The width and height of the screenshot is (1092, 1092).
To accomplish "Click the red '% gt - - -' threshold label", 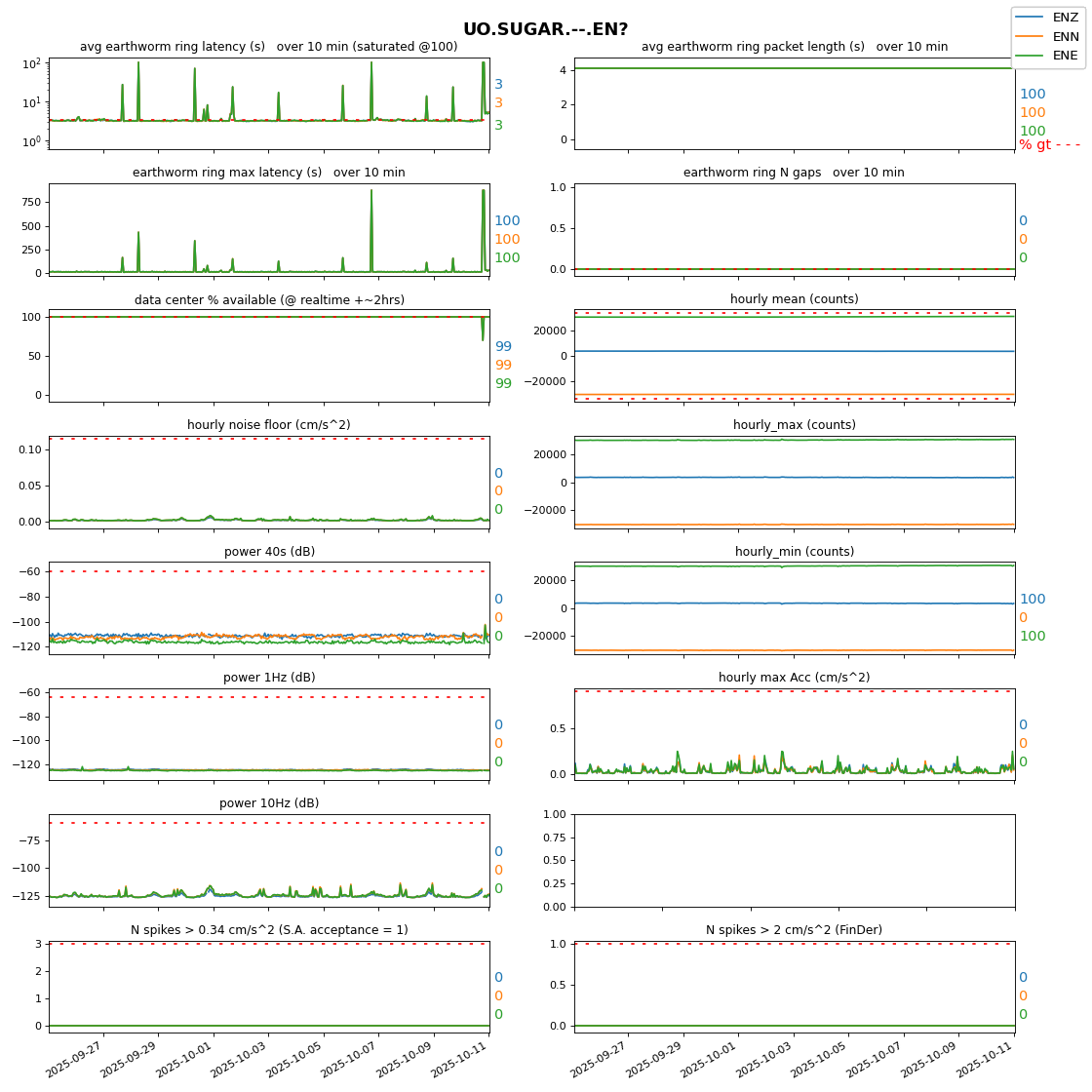I will click(x=1049, y=145).
